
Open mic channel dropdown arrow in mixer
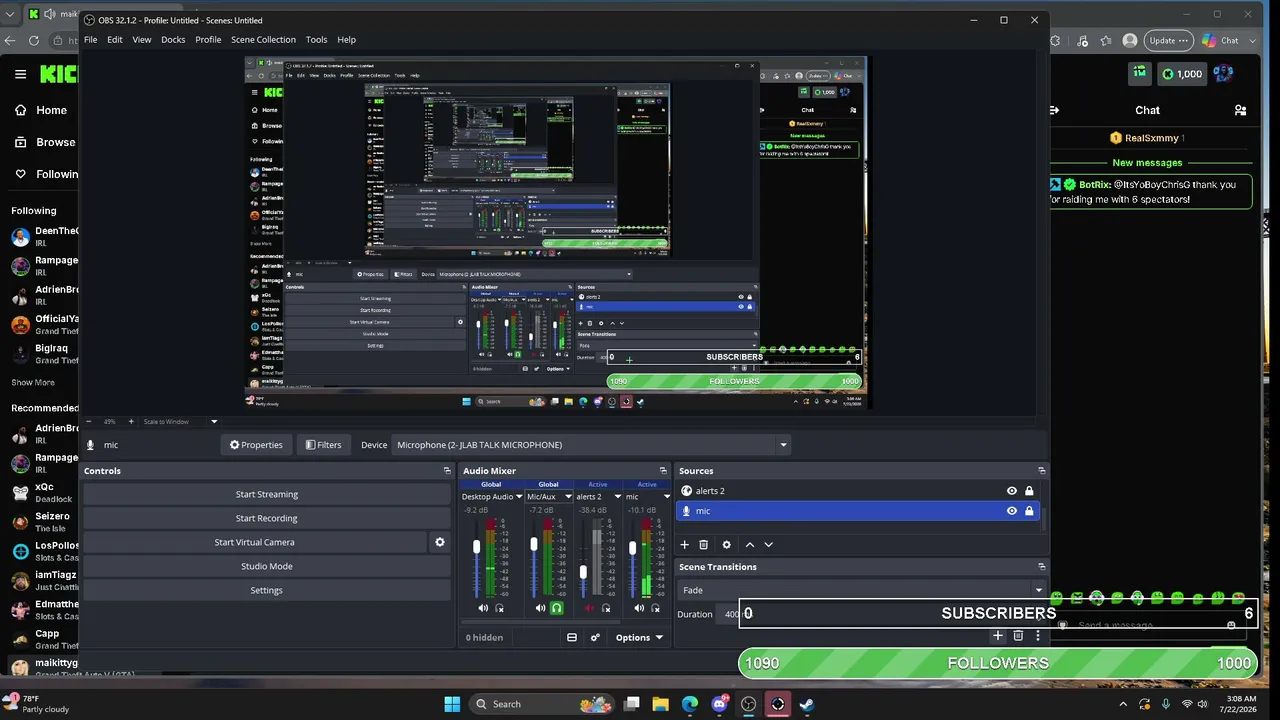[x=667, y=497]
